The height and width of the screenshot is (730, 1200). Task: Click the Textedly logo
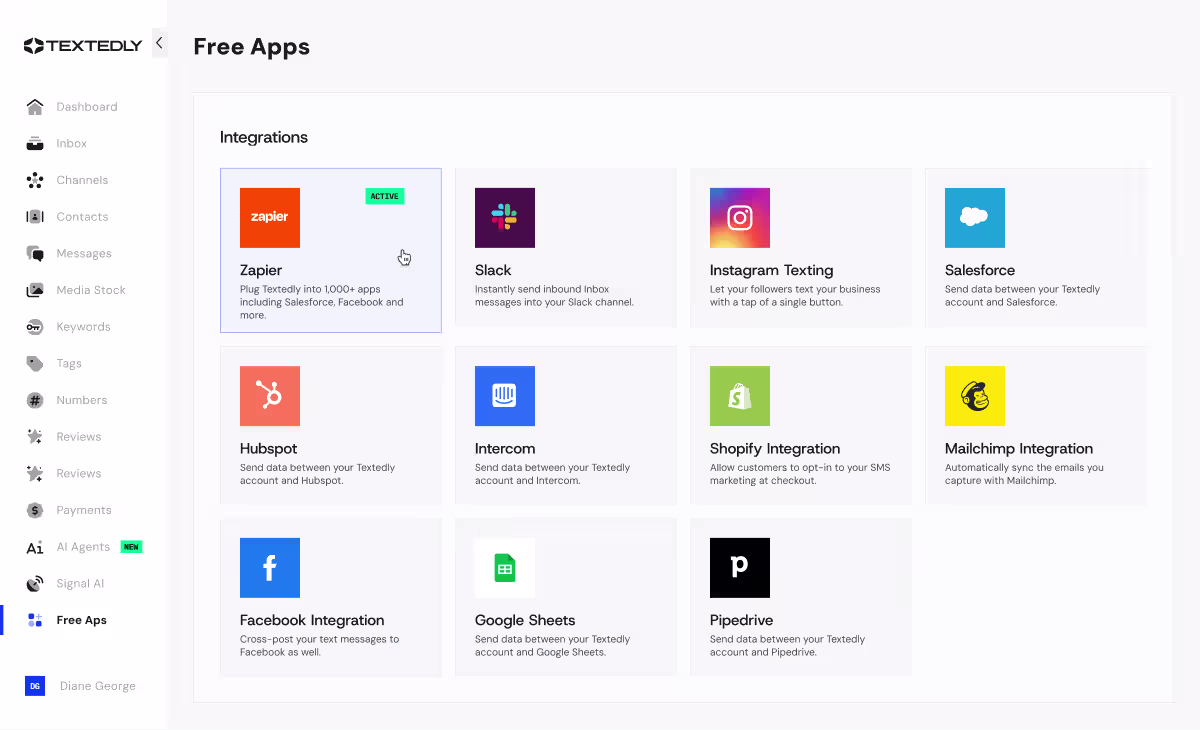coord(83,45)
